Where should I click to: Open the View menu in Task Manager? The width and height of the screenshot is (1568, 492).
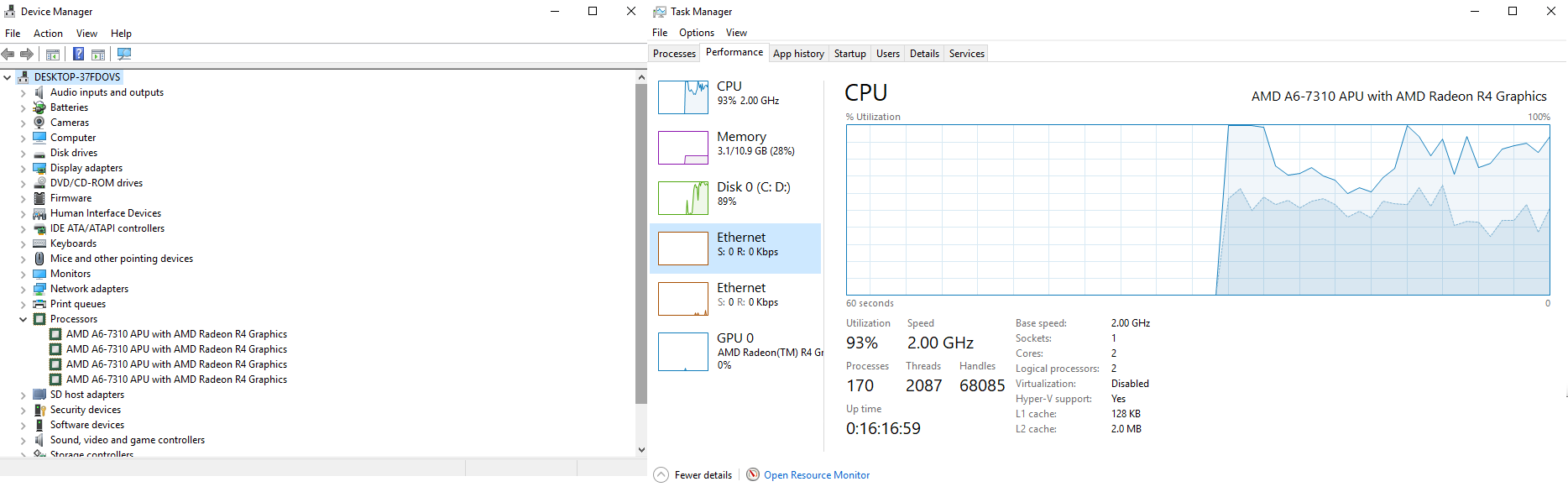click(736, 33)
